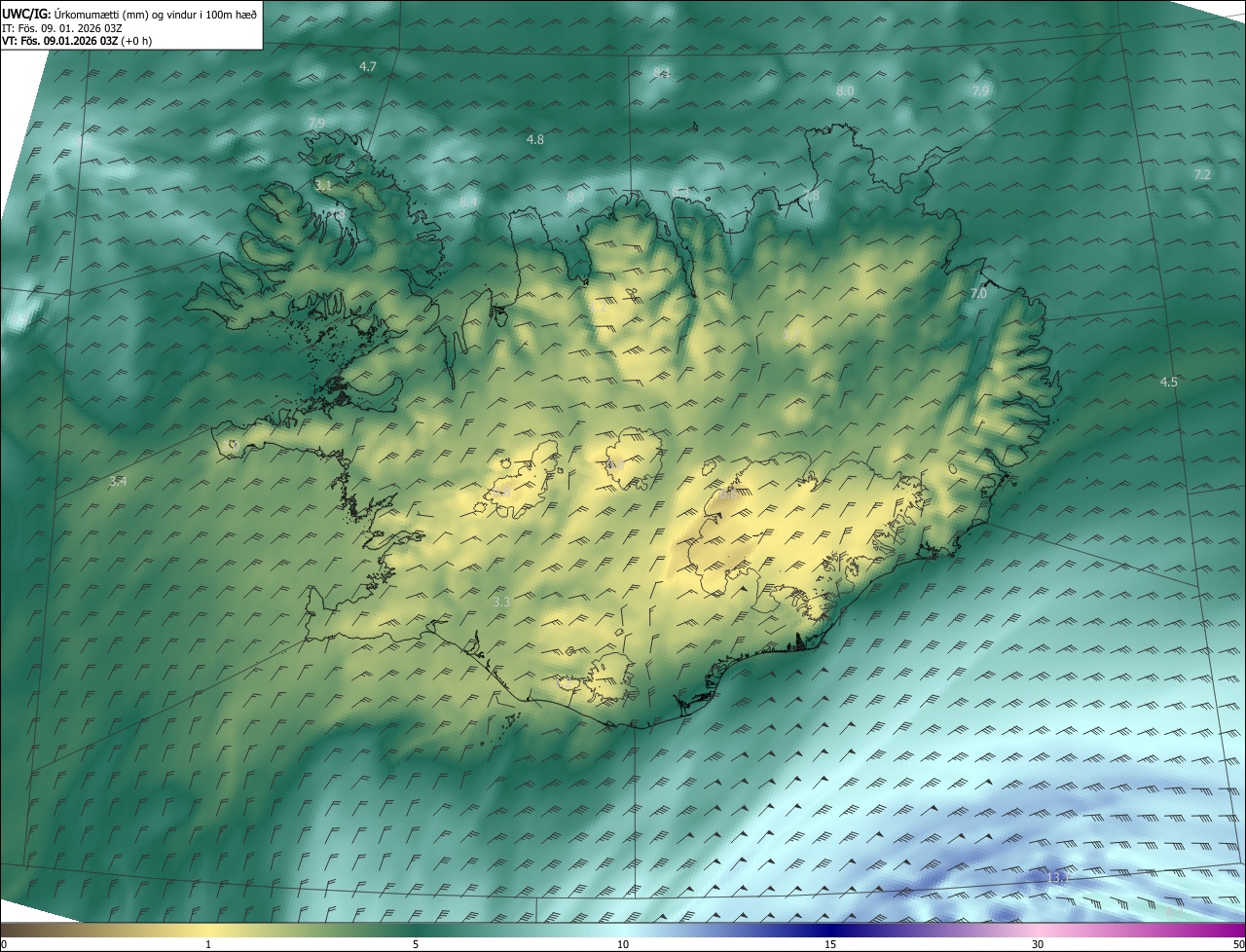Click the 0 tick on the color scale
This screenshot has width=1246, height=952.
[4, 944]
